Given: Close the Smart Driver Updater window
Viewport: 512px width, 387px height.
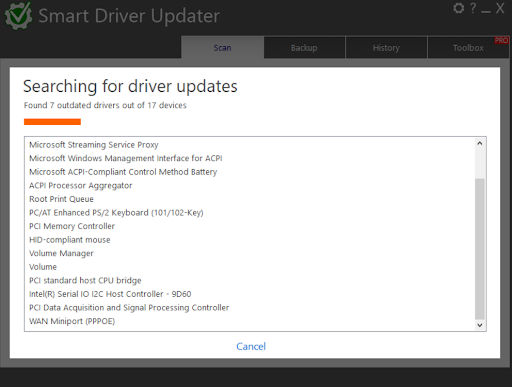Looking at the screenshot, I should coord(500,8).
